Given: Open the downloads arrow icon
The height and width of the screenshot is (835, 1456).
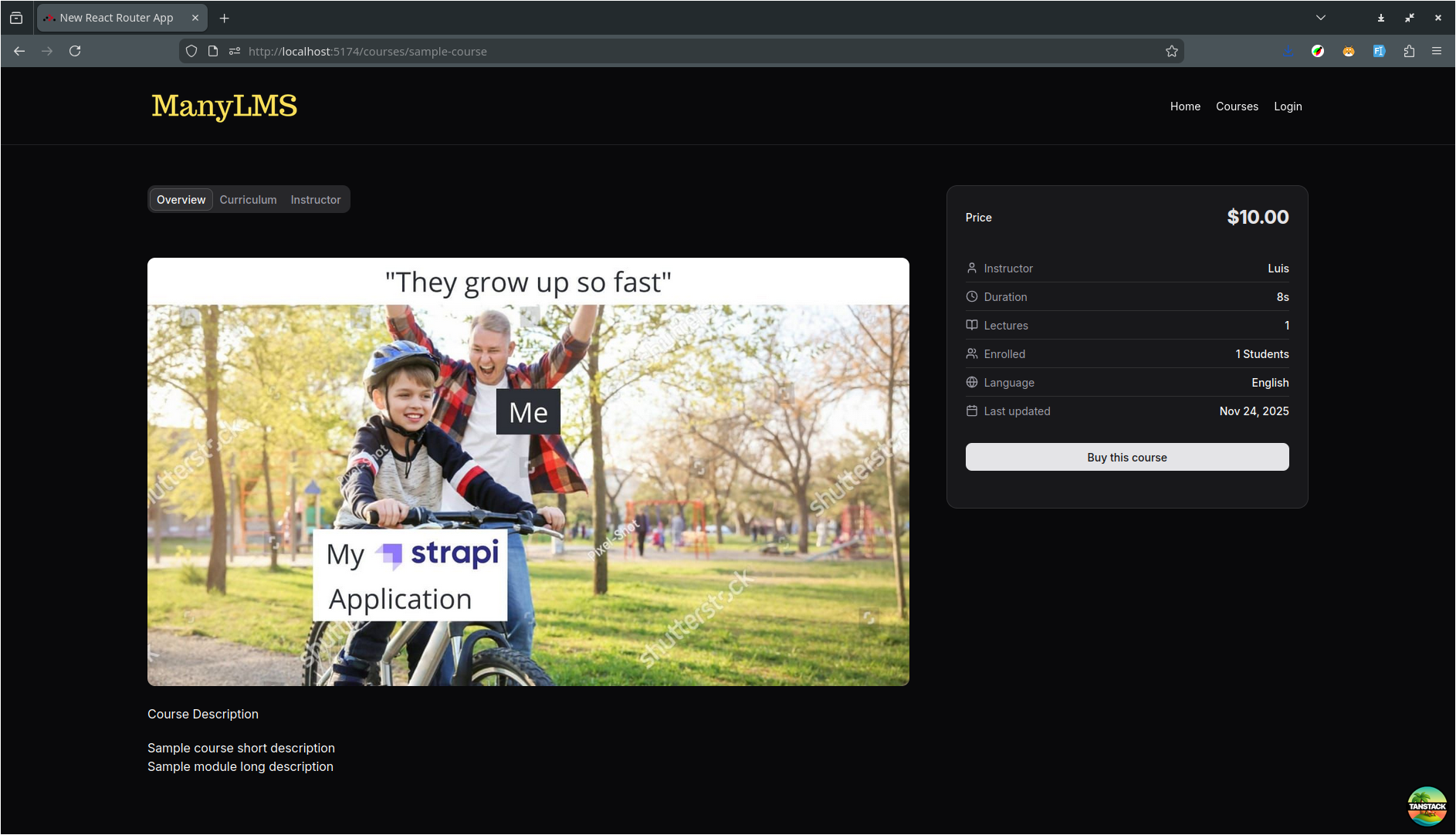Looking at the screenshot, I should pos(1288,51).
